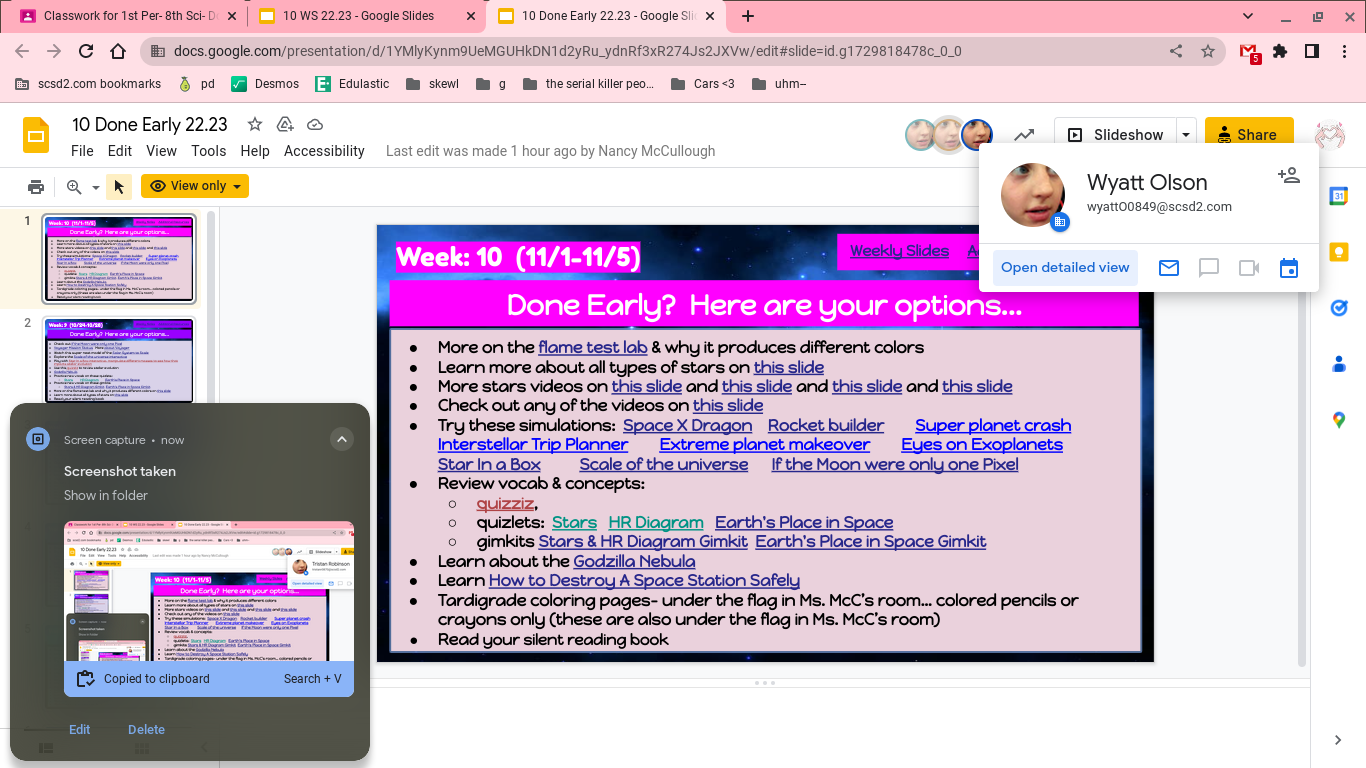Open the last edit version history link
The width and height of the screenshot is (1366, 768).
pos(551,151)
